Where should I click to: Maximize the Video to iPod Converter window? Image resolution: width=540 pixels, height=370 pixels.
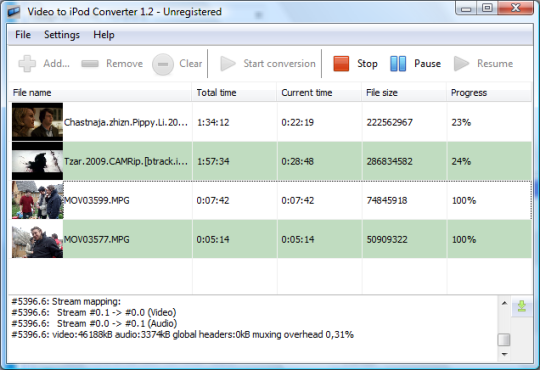coord(487,8)
